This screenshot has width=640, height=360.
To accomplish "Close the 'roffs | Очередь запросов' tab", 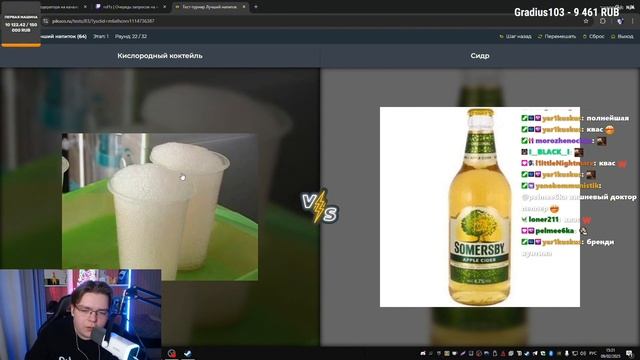I will (164, 7).
